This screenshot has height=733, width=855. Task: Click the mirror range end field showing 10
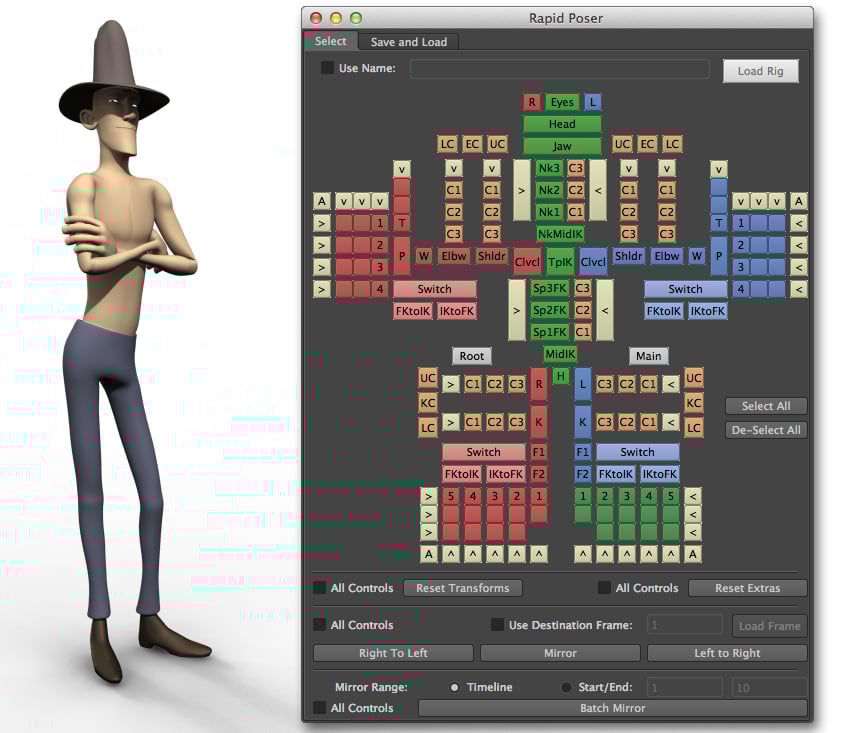point(769,687)
